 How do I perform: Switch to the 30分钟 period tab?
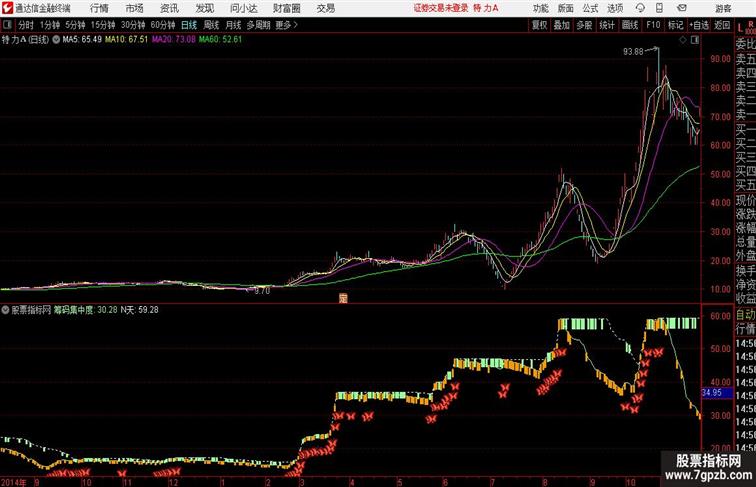pos(133,25)
